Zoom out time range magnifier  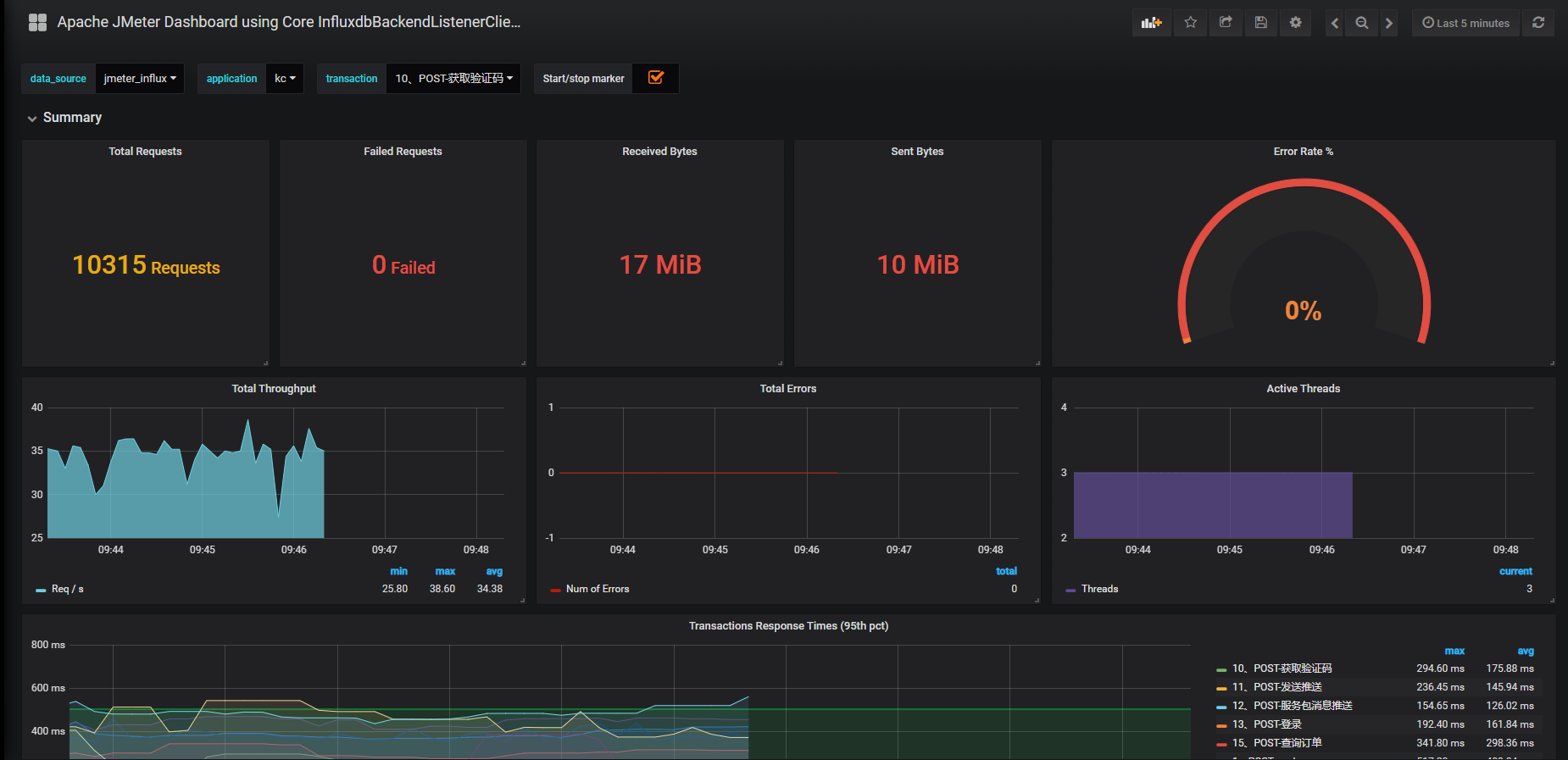click(x=1362, y=23)
